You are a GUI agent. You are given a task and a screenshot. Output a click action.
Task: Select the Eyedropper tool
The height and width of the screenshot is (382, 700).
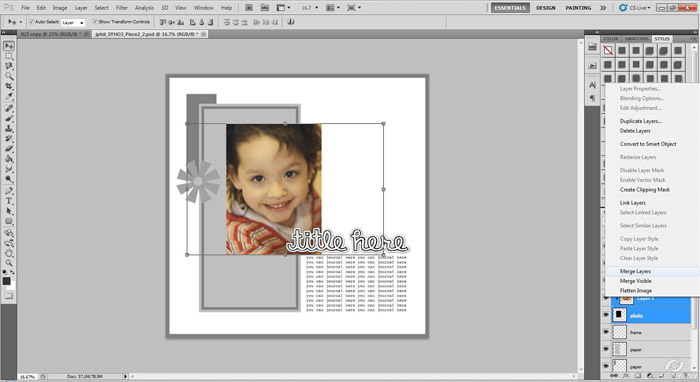[8, 96]
